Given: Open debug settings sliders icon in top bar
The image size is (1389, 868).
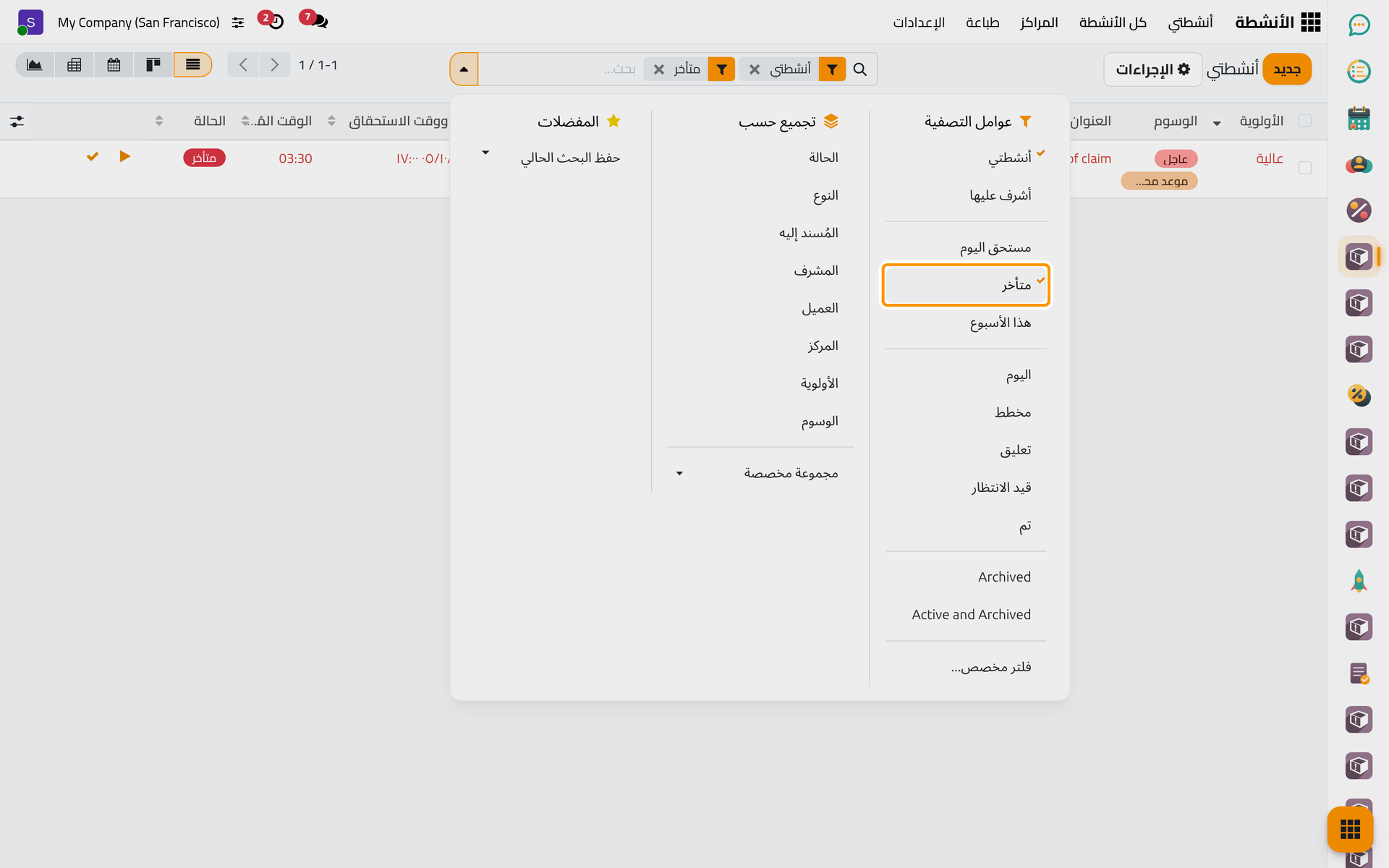Looking at the screenshot, I should click(x=238, y=23).
